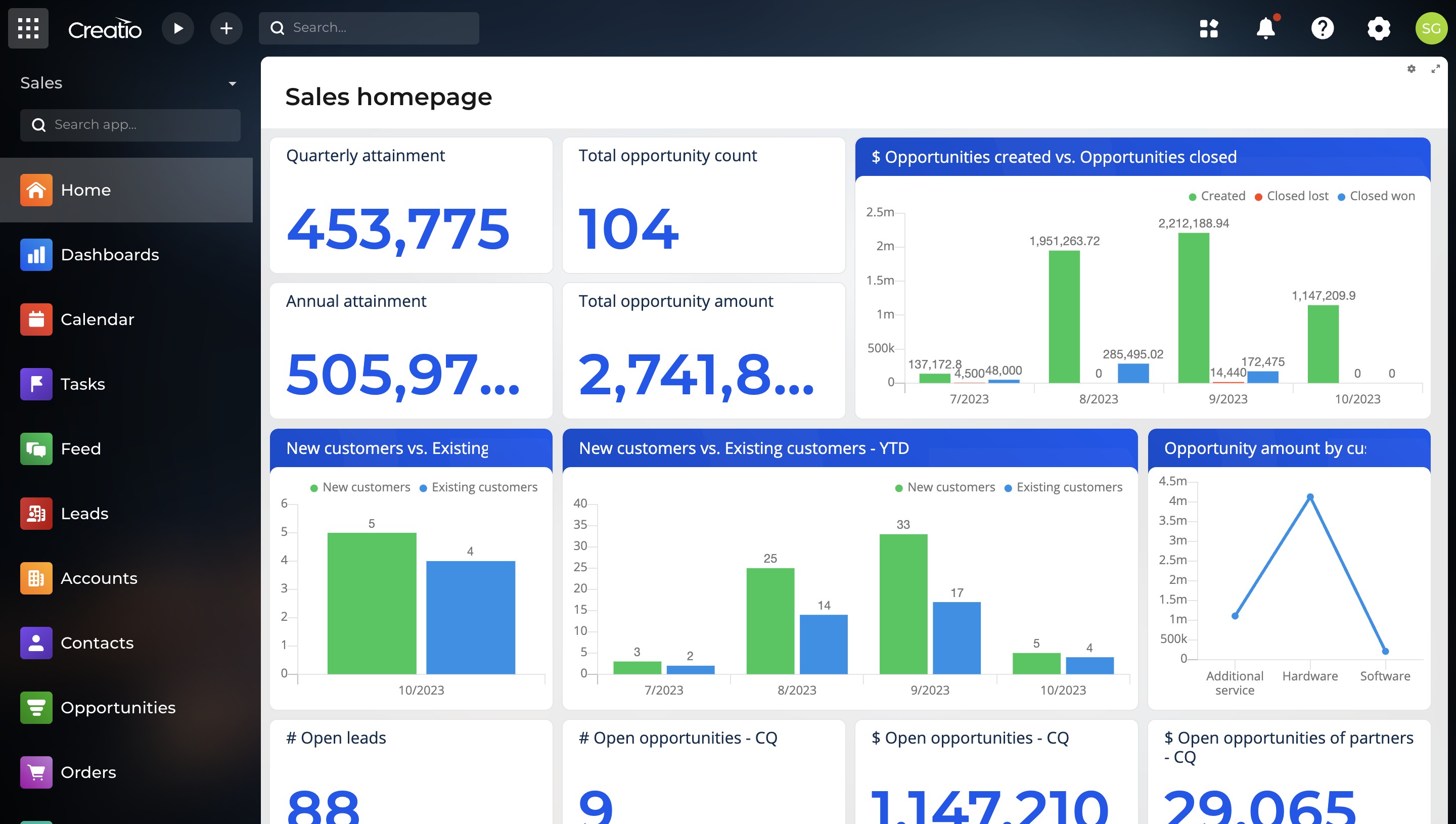Viewport: 1456px width, 824px height.
Task: Click the Search app input field
Action: pyautogui.click(x=130, y=124)
